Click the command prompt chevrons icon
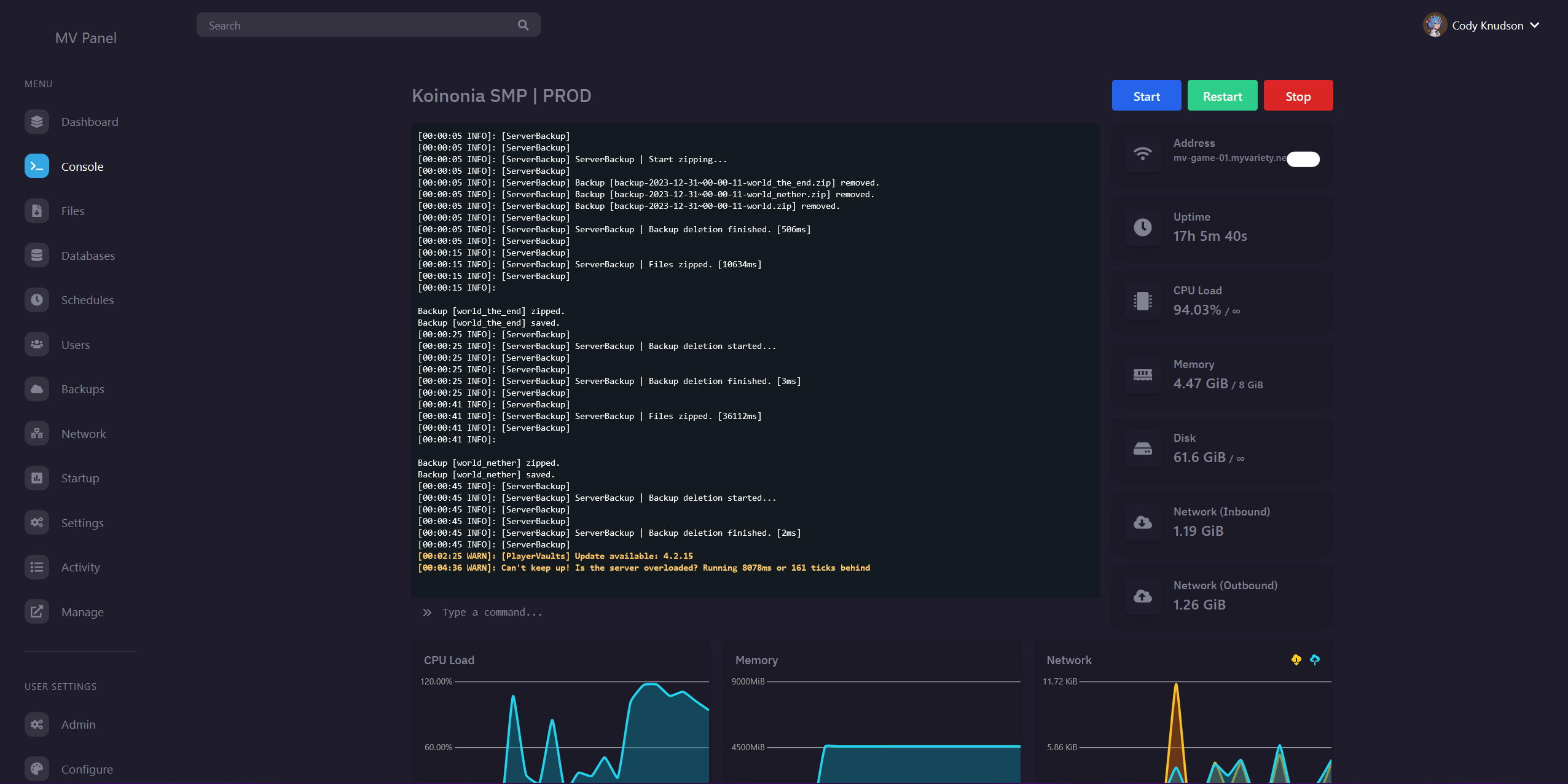 click(427, 613)
